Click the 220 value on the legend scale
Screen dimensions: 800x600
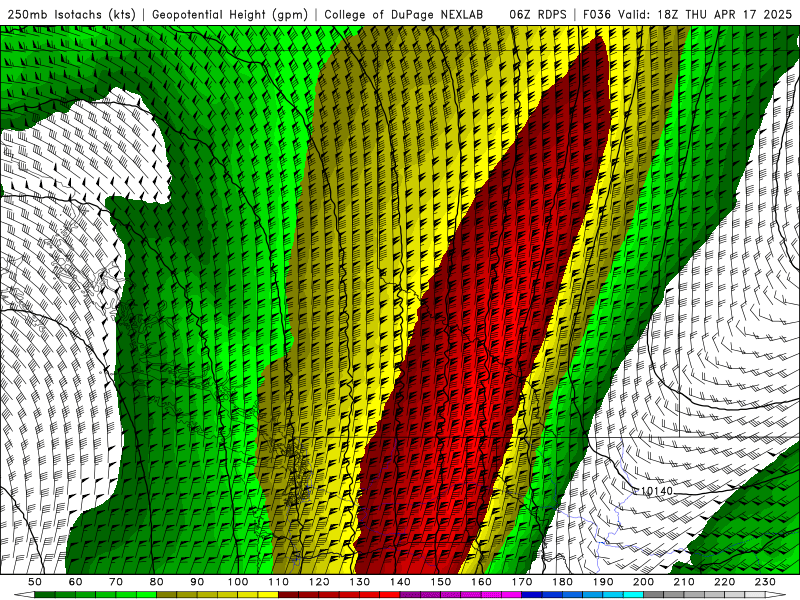coord(724,582)
